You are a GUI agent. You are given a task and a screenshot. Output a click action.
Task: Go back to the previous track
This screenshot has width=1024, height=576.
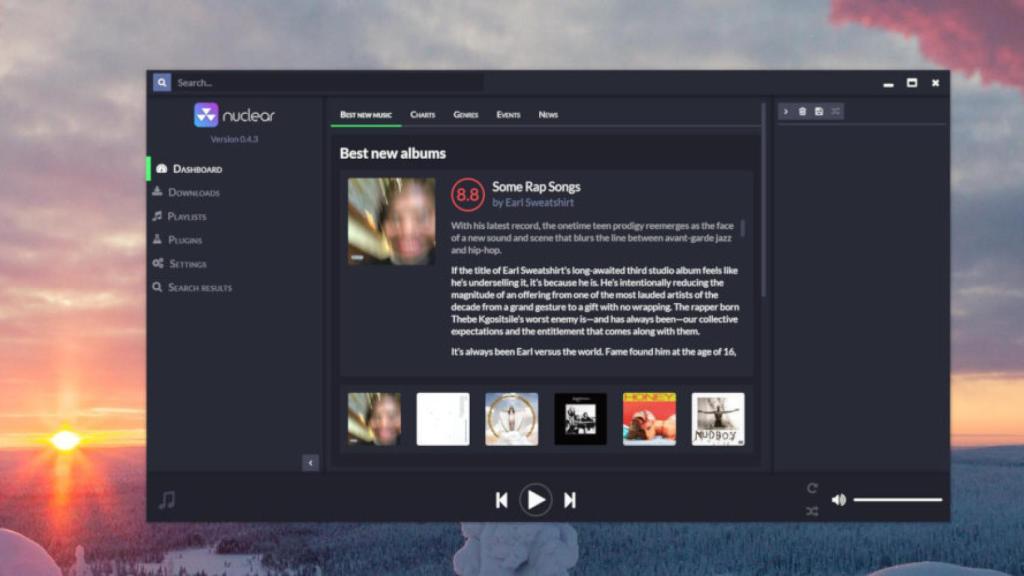pos(502,500)
